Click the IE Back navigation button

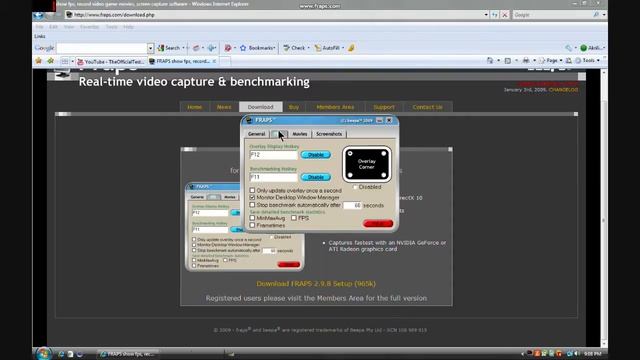click(x=38, y=16)
